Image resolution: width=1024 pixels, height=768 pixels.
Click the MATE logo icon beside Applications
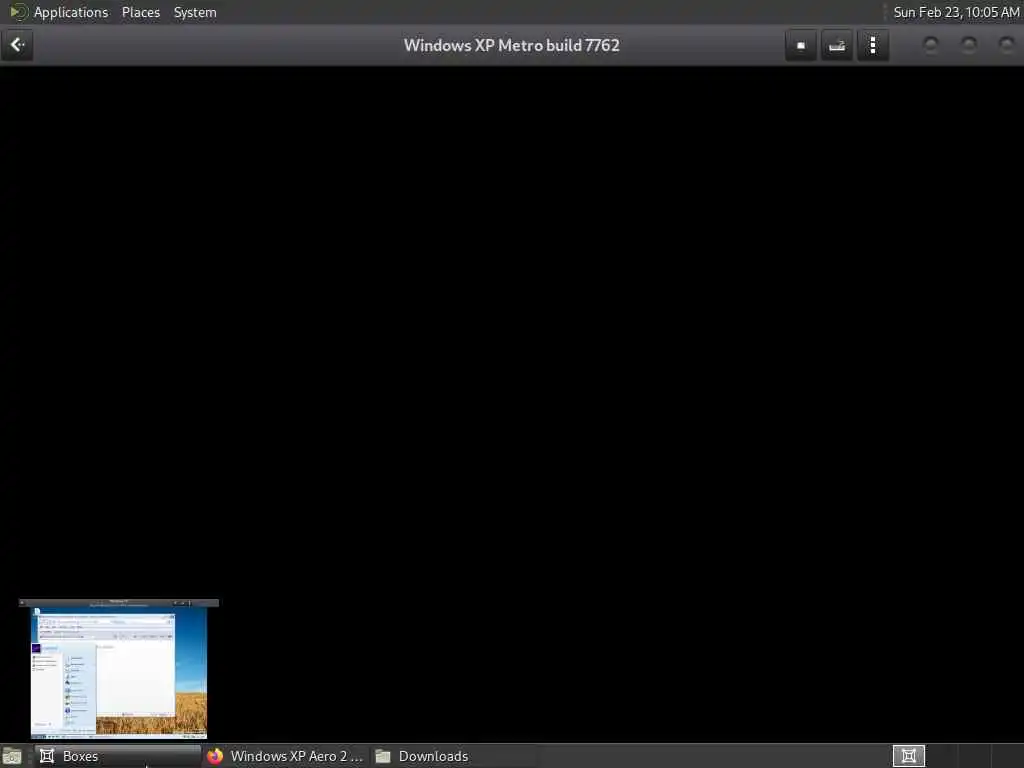click(18, 12)
